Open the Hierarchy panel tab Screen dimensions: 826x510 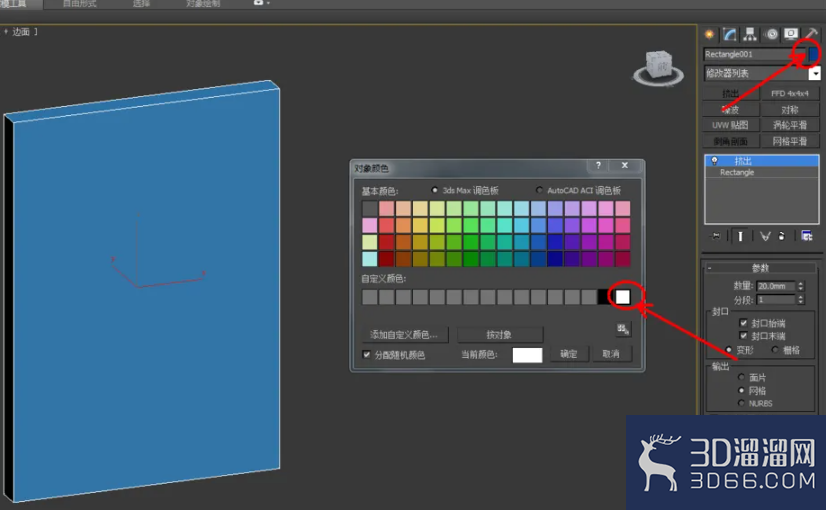(x=750, y=35)
